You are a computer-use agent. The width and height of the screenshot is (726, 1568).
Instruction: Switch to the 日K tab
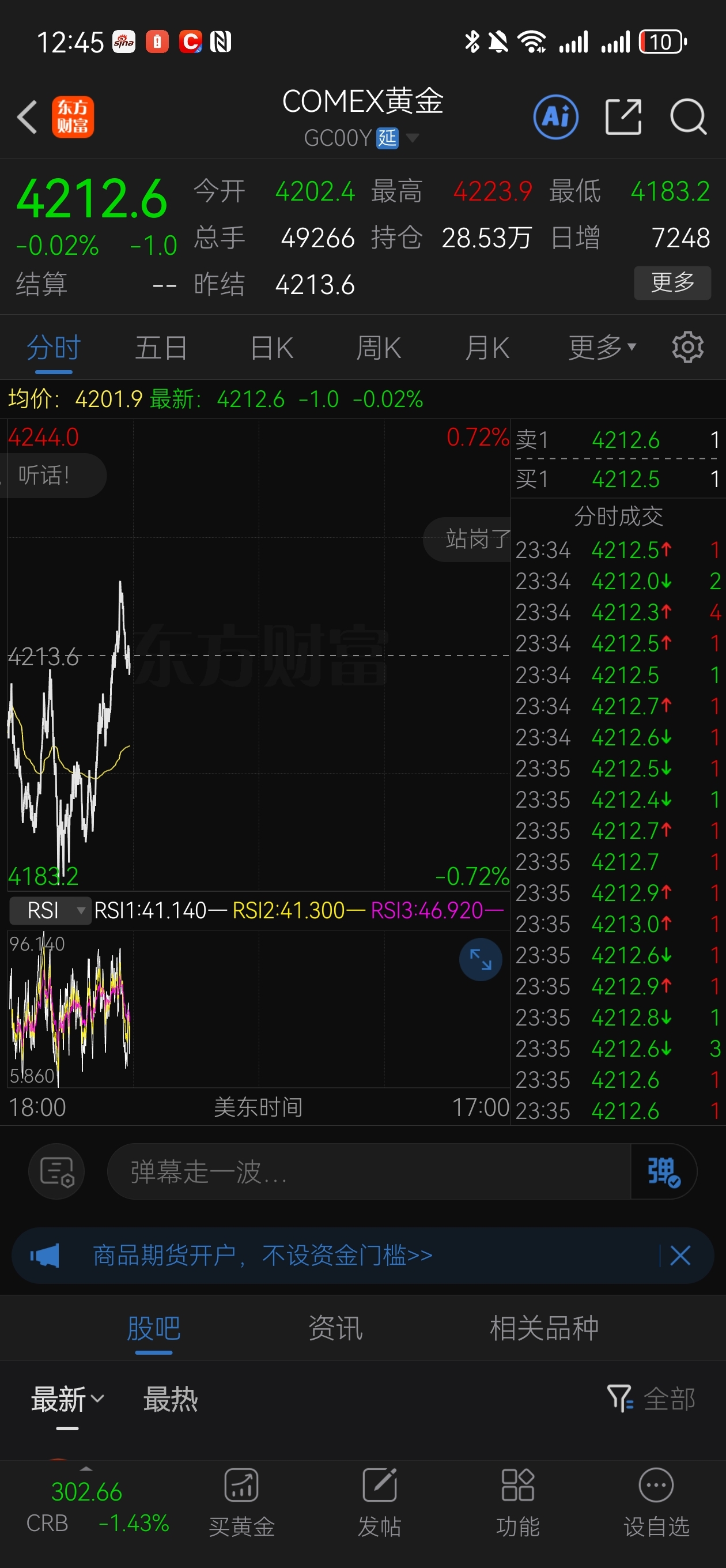click(x=272, y=348)
